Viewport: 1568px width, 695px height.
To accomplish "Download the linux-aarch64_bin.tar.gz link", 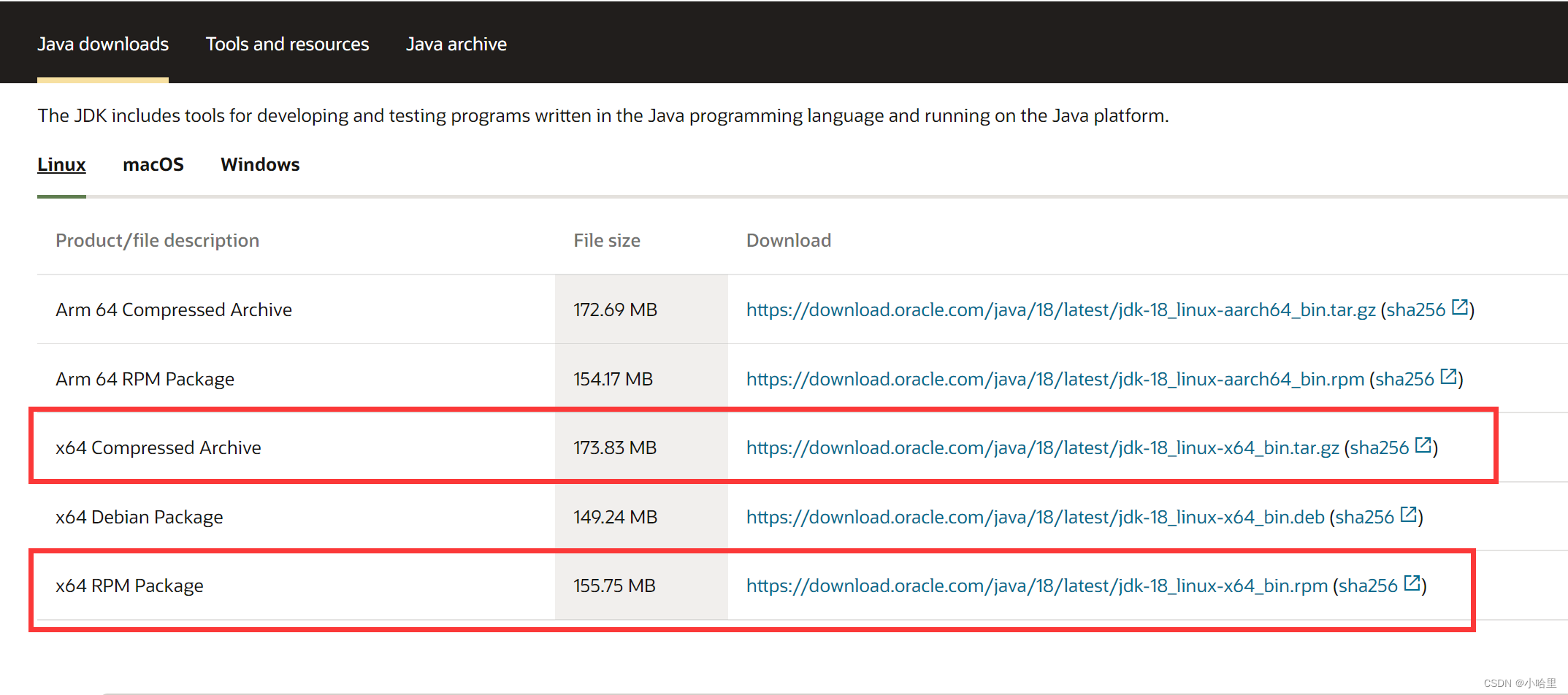I will tap(1060, 310).
